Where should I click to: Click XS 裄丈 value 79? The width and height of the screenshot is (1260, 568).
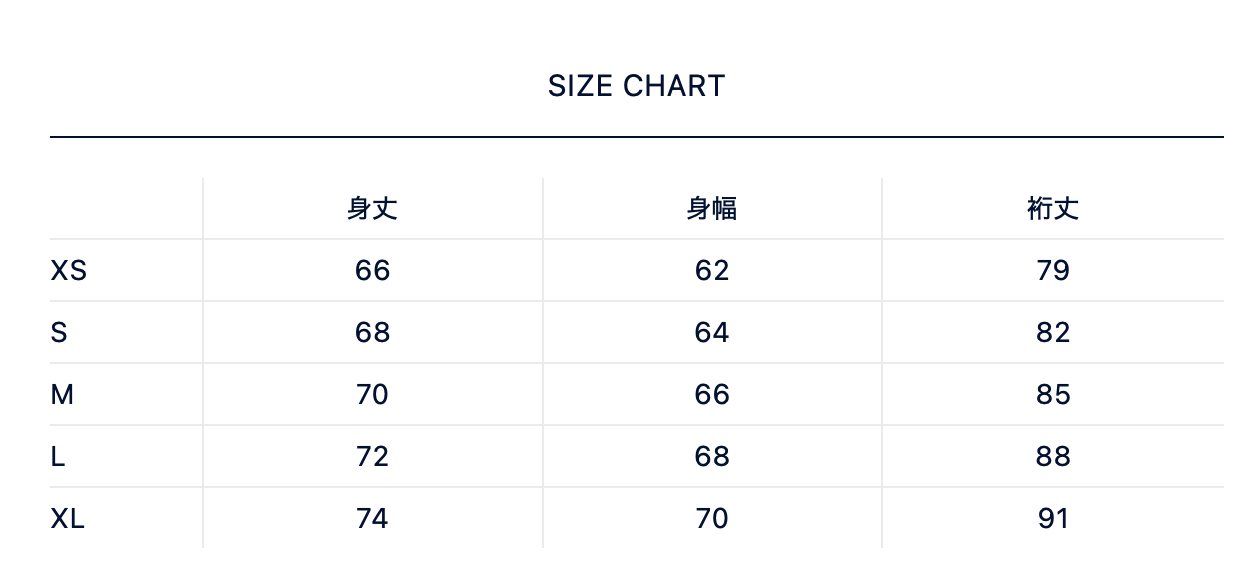point(1053,271)
